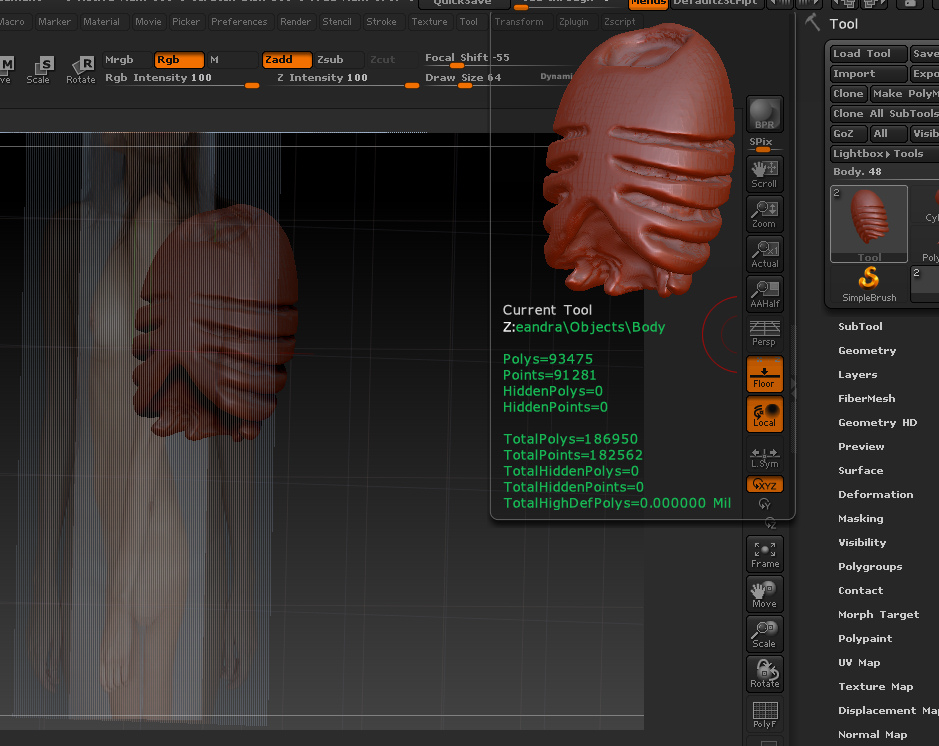This screenshot has width=939, height=746.
Task: Open the Deformation section
Action: [x=875, y=495]
